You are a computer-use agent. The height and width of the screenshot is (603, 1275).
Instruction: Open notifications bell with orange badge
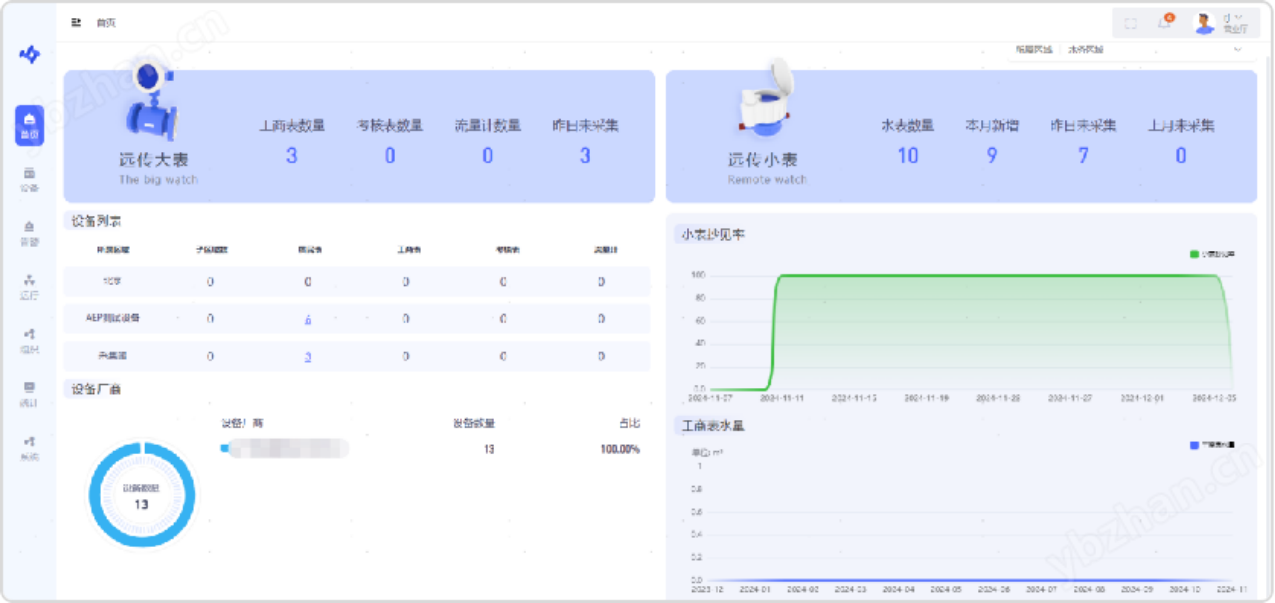point(1164,23)
